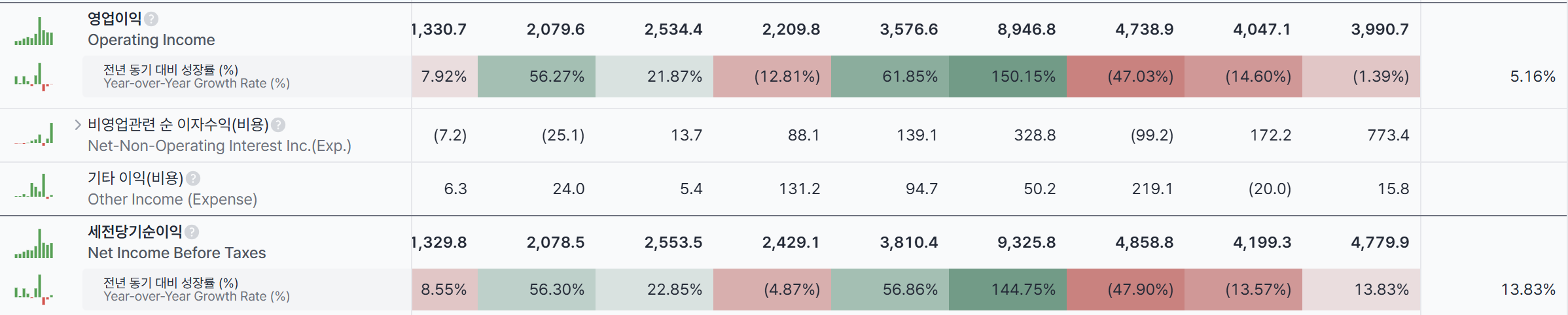
Task: Expand the Net-Non-Operating Interest Inc.(Exp.) row
Action: [78, 124]
